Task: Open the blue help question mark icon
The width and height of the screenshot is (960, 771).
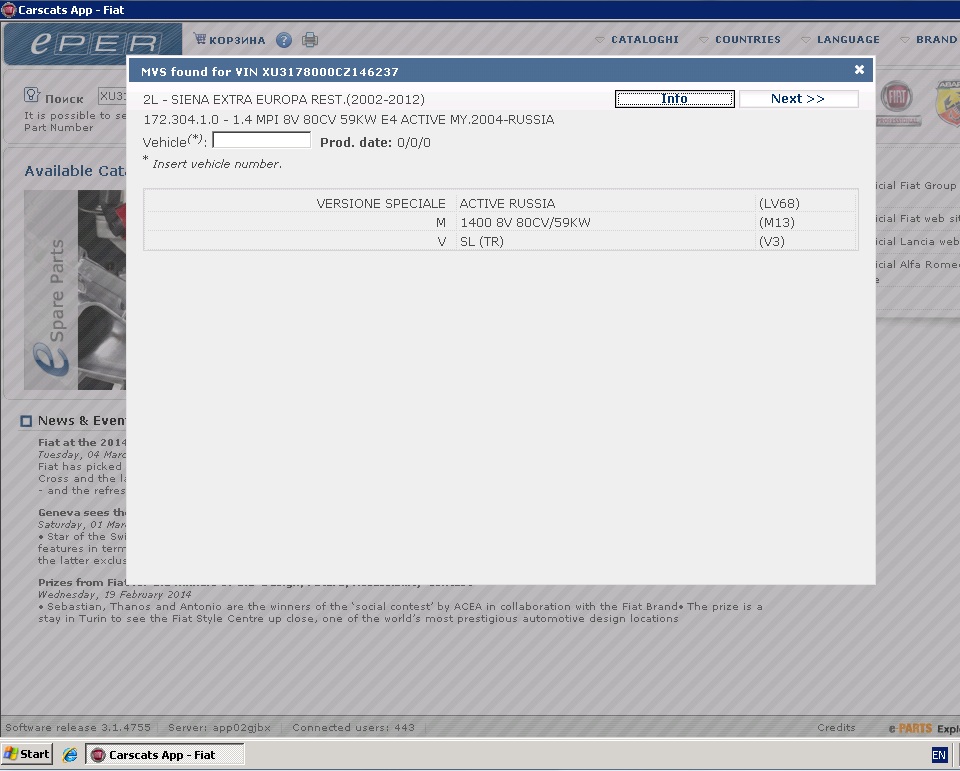Action: tap(283, 40)
